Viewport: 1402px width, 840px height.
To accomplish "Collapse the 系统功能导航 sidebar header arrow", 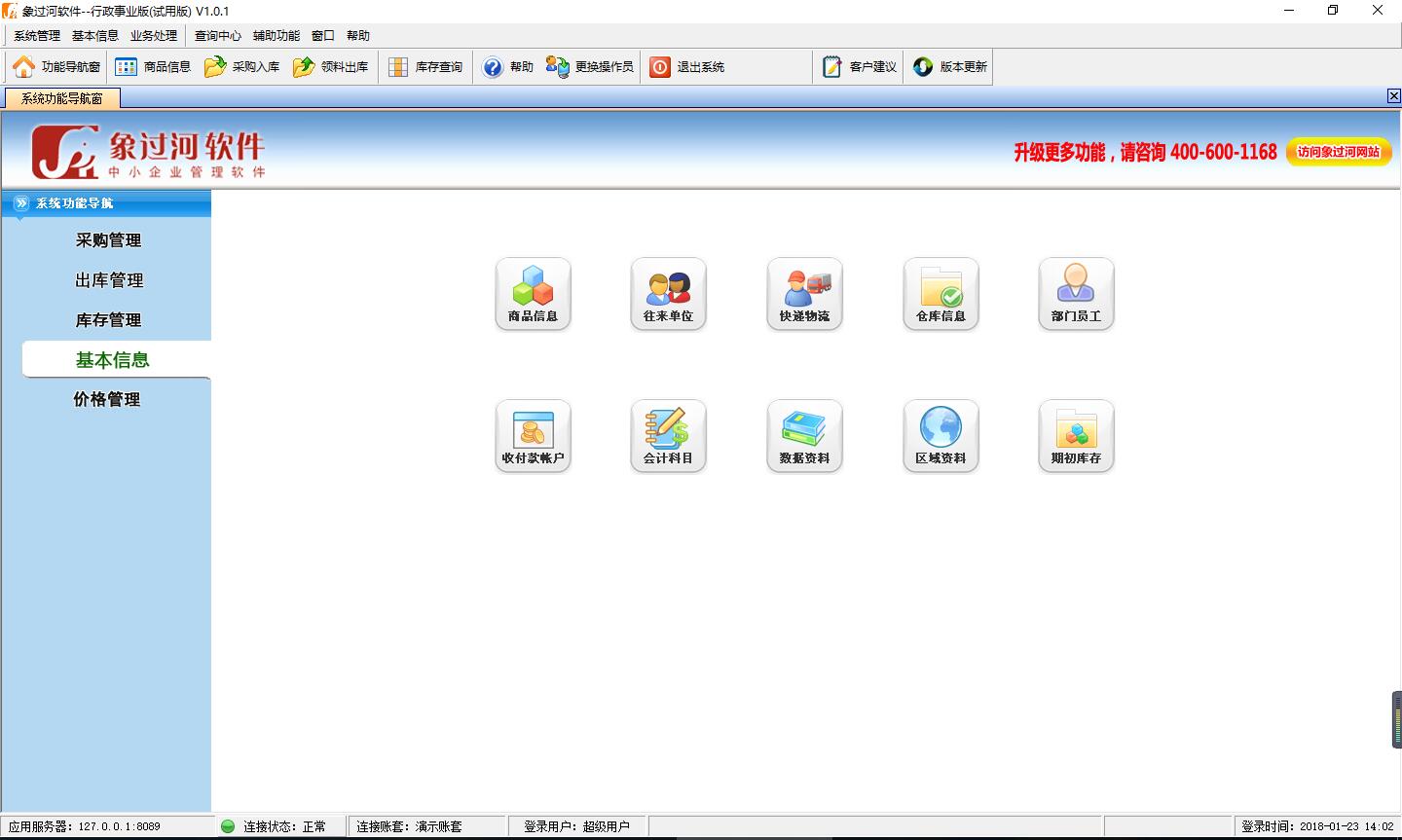I will pyautogui.click(x=20, y=203).
